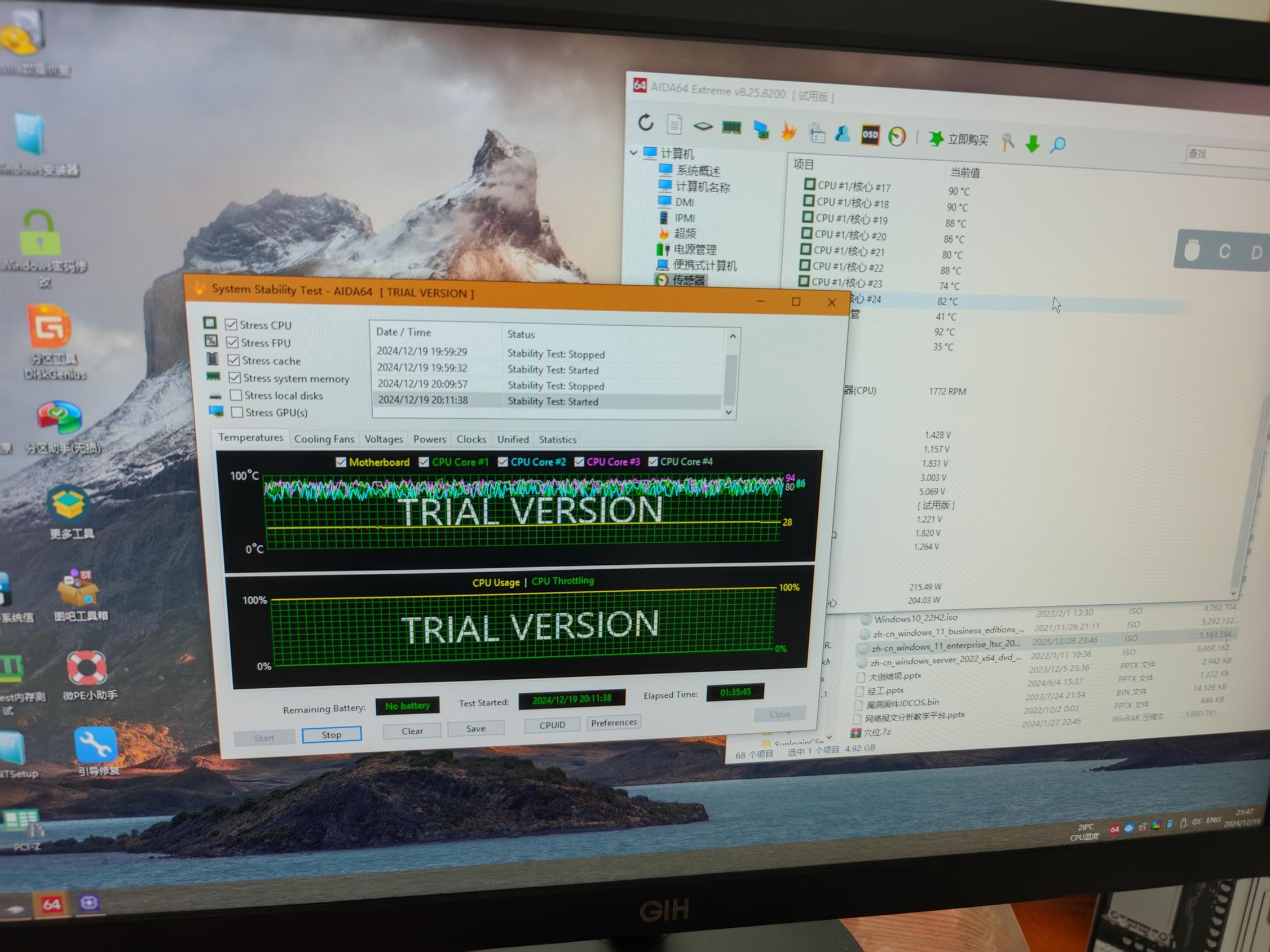Viewport: 1270px width, 952px height.
Task: Click the log list scroll-down arrow
Action: point(729,412)
